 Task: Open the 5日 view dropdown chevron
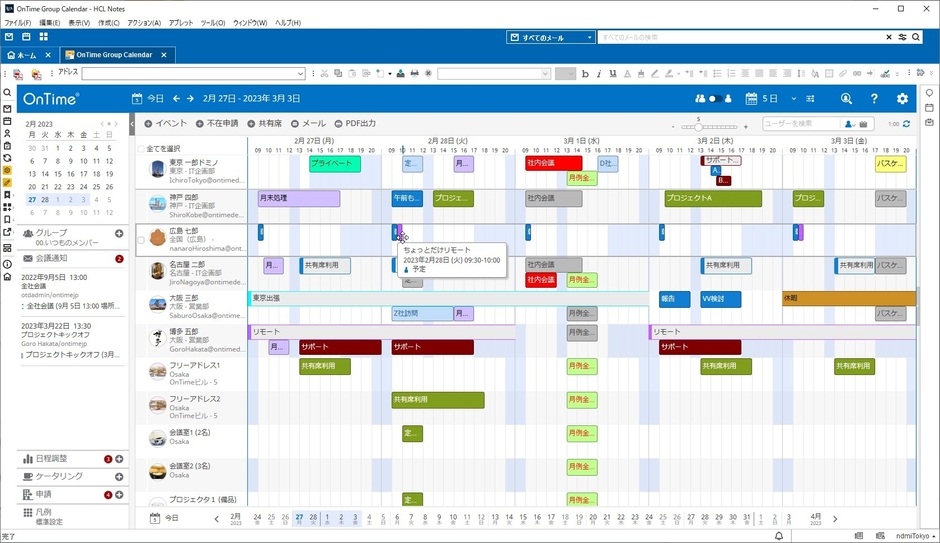(x=794, y=99)
